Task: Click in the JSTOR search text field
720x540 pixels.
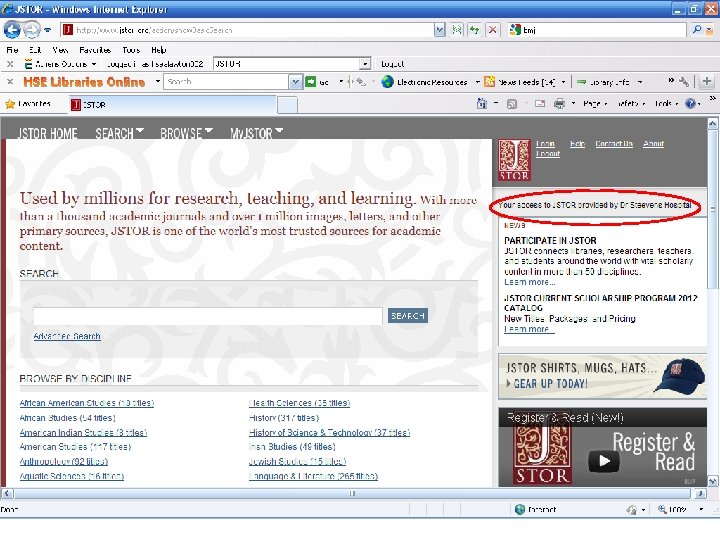Action: [208, 316]
